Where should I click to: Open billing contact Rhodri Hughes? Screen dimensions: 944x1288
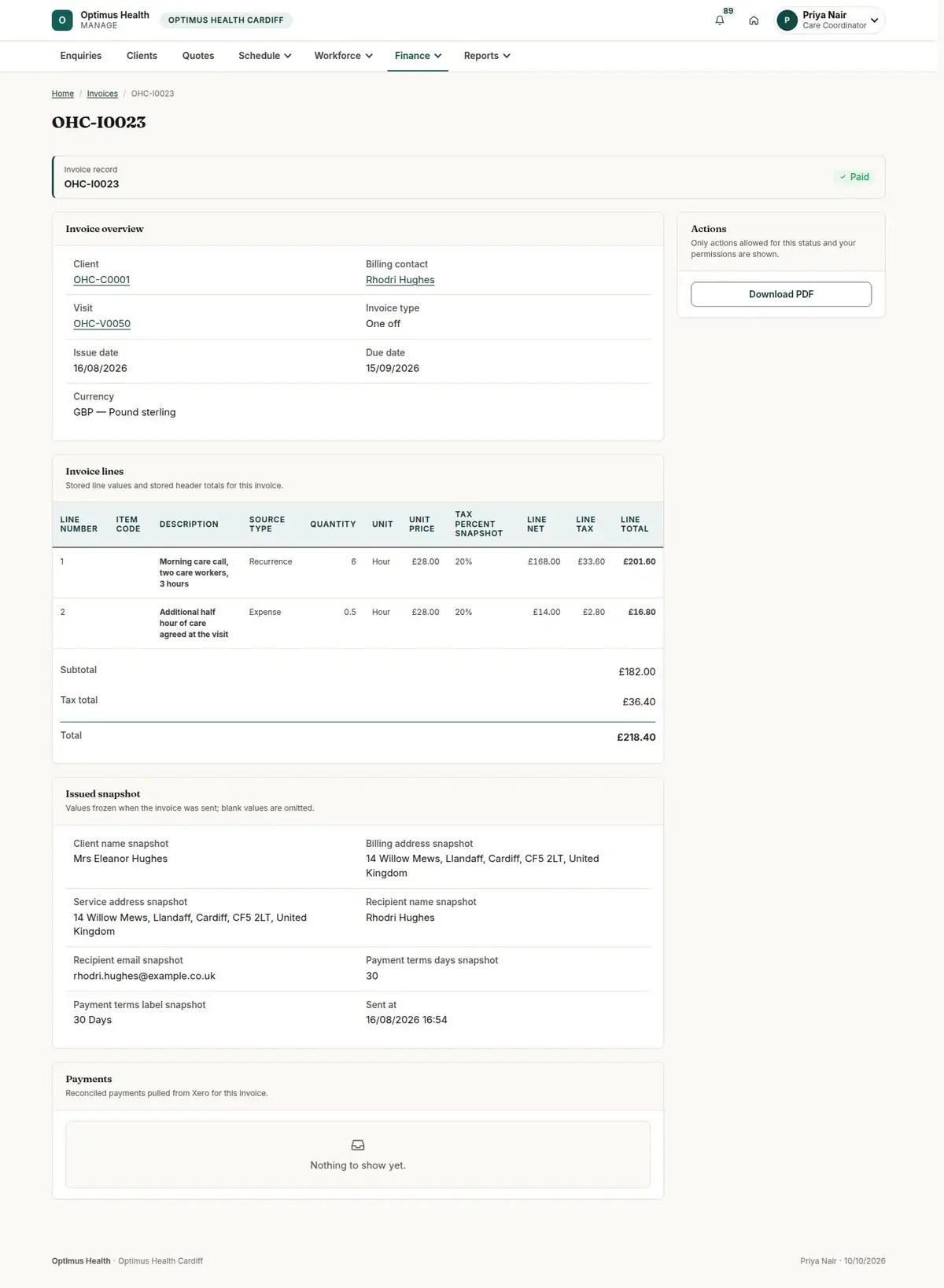click(x=400, y=280)
